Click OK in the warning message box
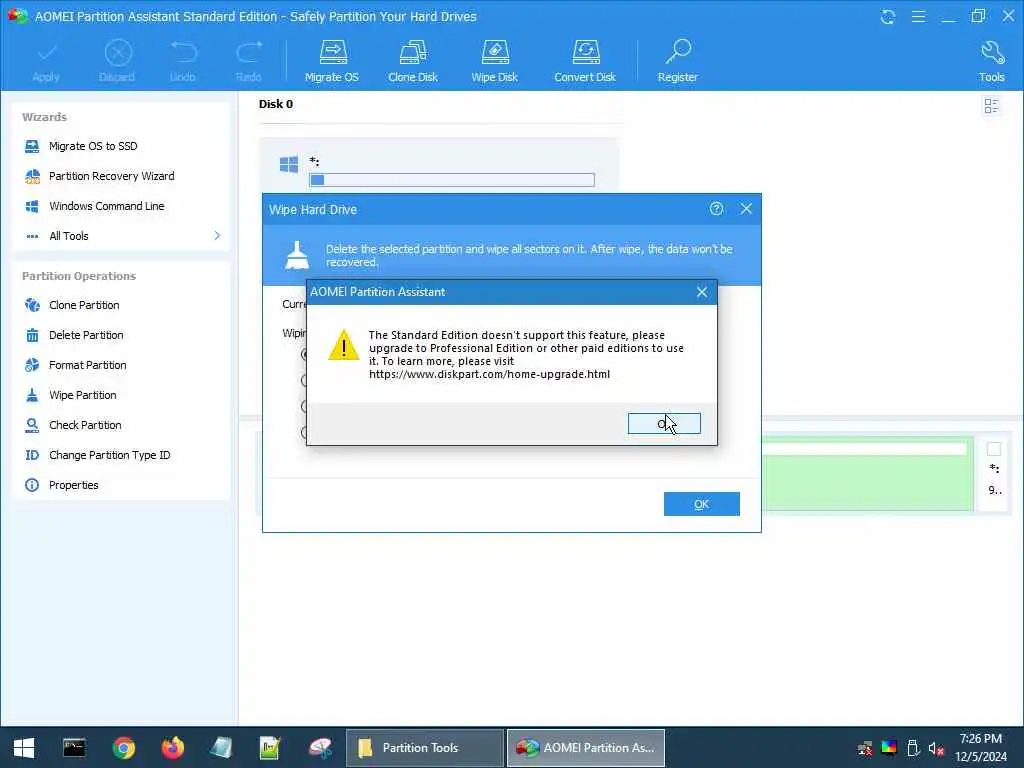Screen dimensions: 1024x768 (664, 423)
